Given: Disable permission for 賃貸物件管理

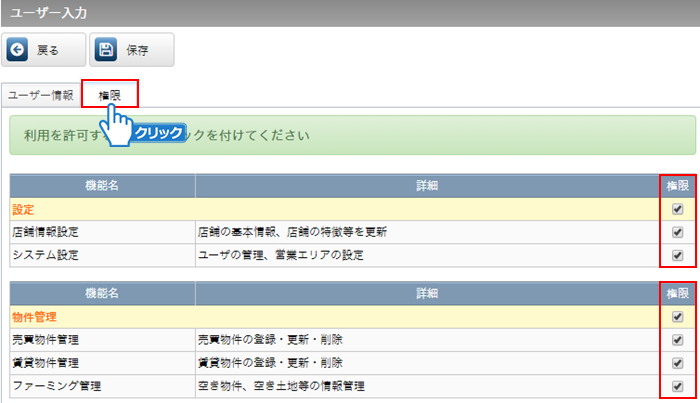Looking at the screenshot, I should pos(678,363).
